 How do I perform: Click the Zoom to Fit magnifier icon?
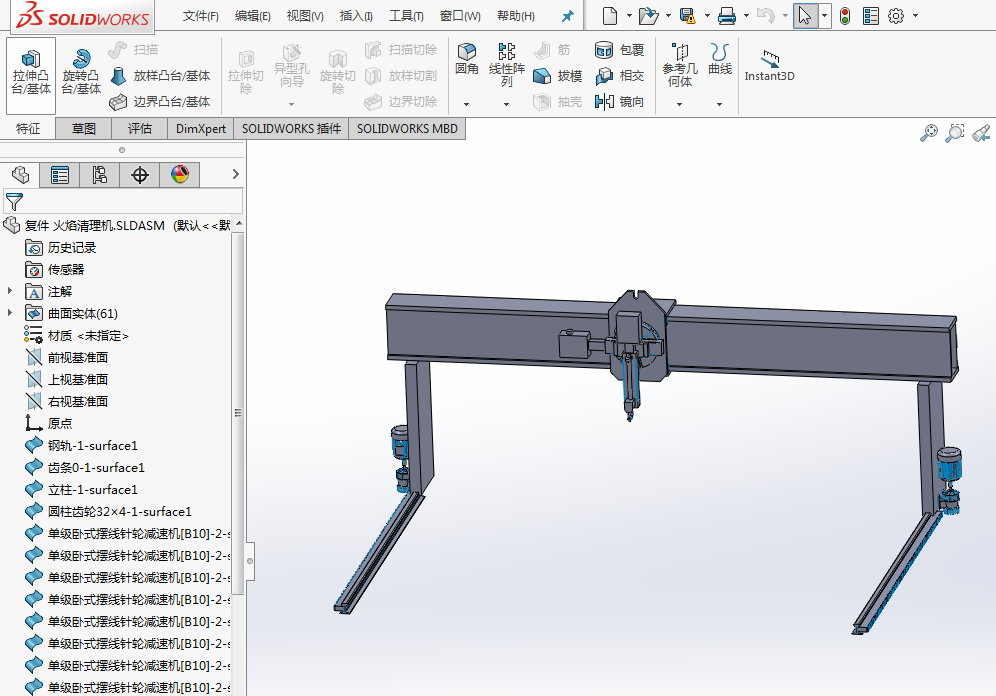929,133
